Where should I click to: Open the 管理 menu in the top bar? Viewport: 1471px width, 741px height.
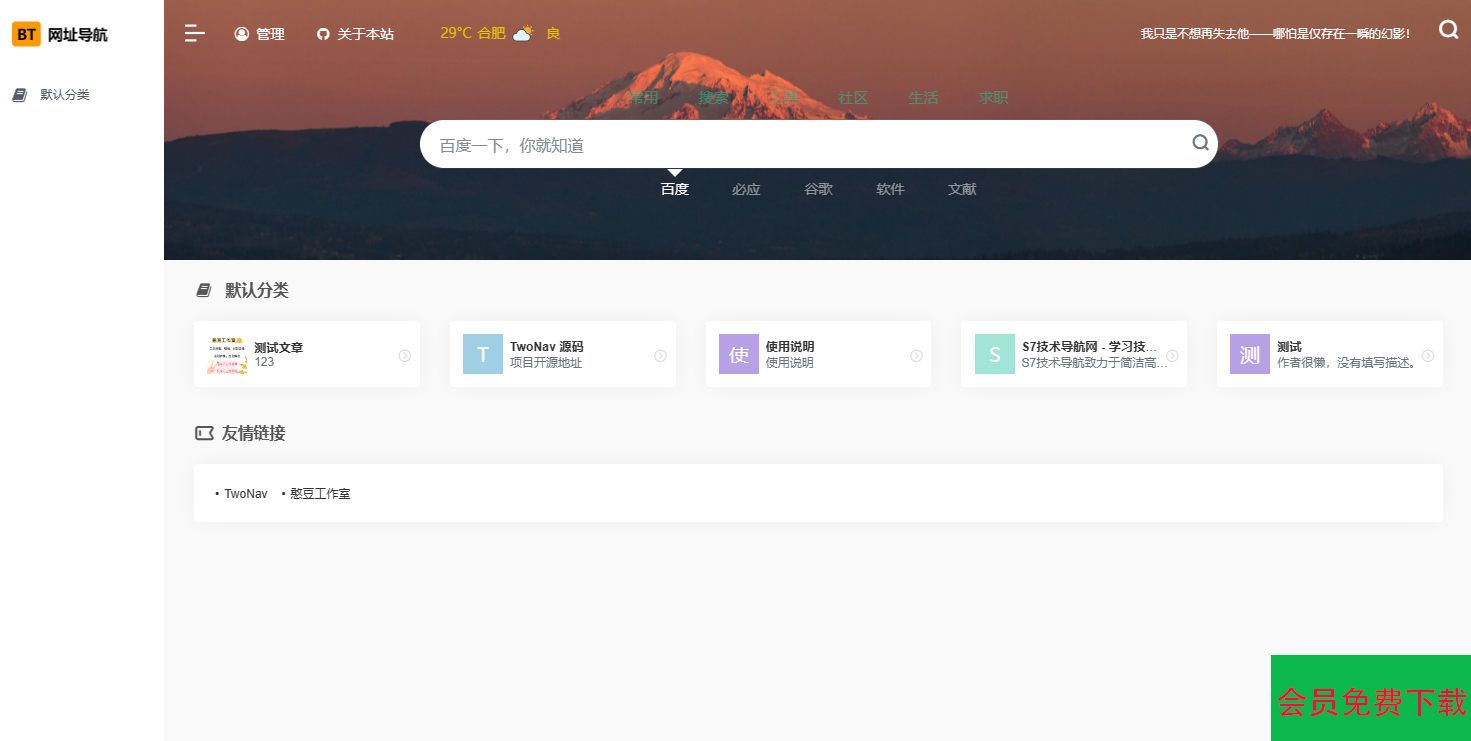pos(260,34)
